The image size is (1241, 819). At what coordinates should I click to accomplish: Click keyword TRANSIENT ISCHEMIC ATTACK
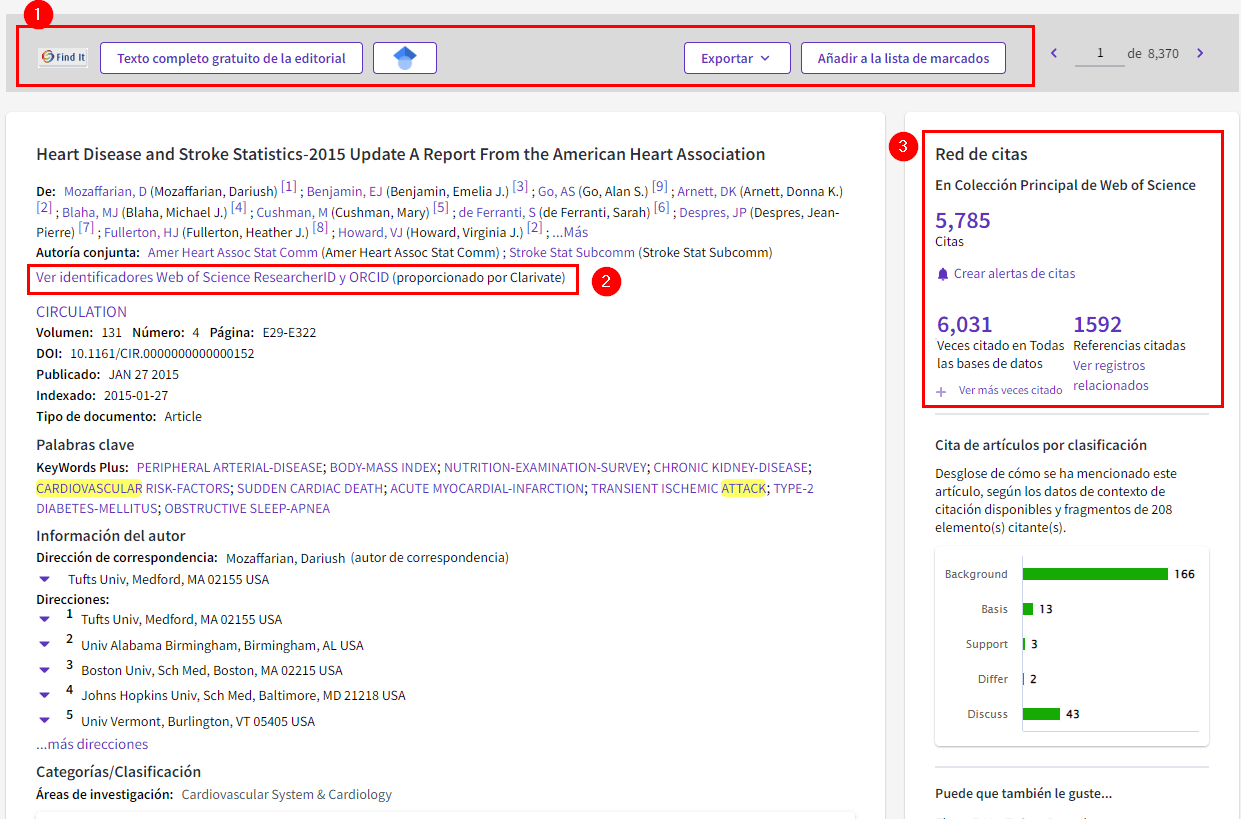(679, 488)
